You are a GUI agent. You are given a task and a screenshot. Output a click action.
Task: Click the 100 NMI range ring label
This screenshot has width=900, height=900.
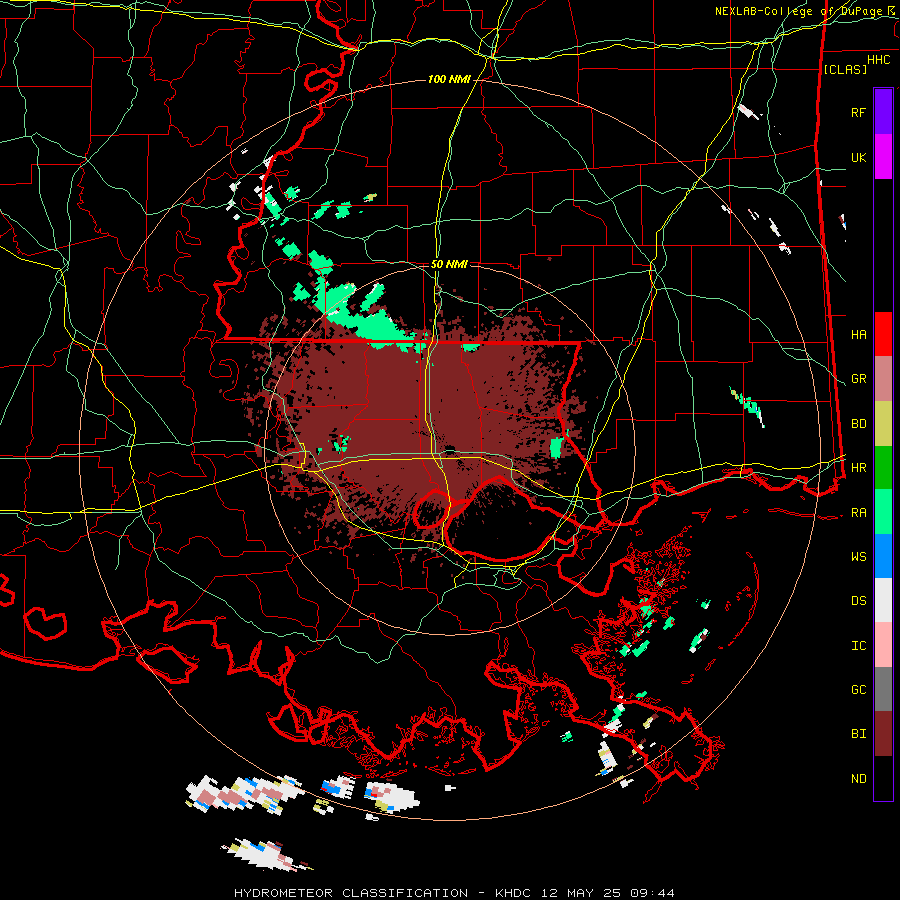click(x=449, y=79)
